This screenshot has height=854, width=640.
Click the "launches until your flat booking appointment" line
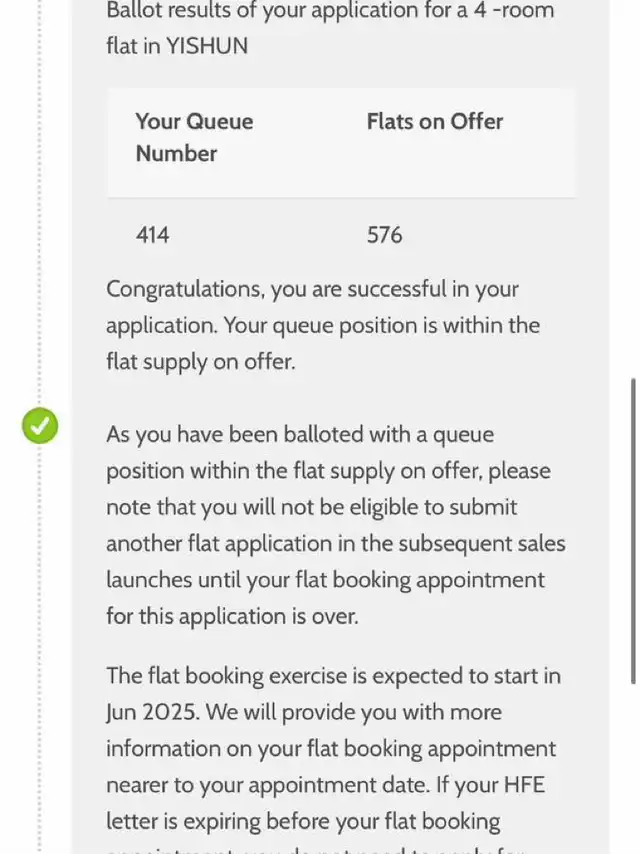coord(325,580)
